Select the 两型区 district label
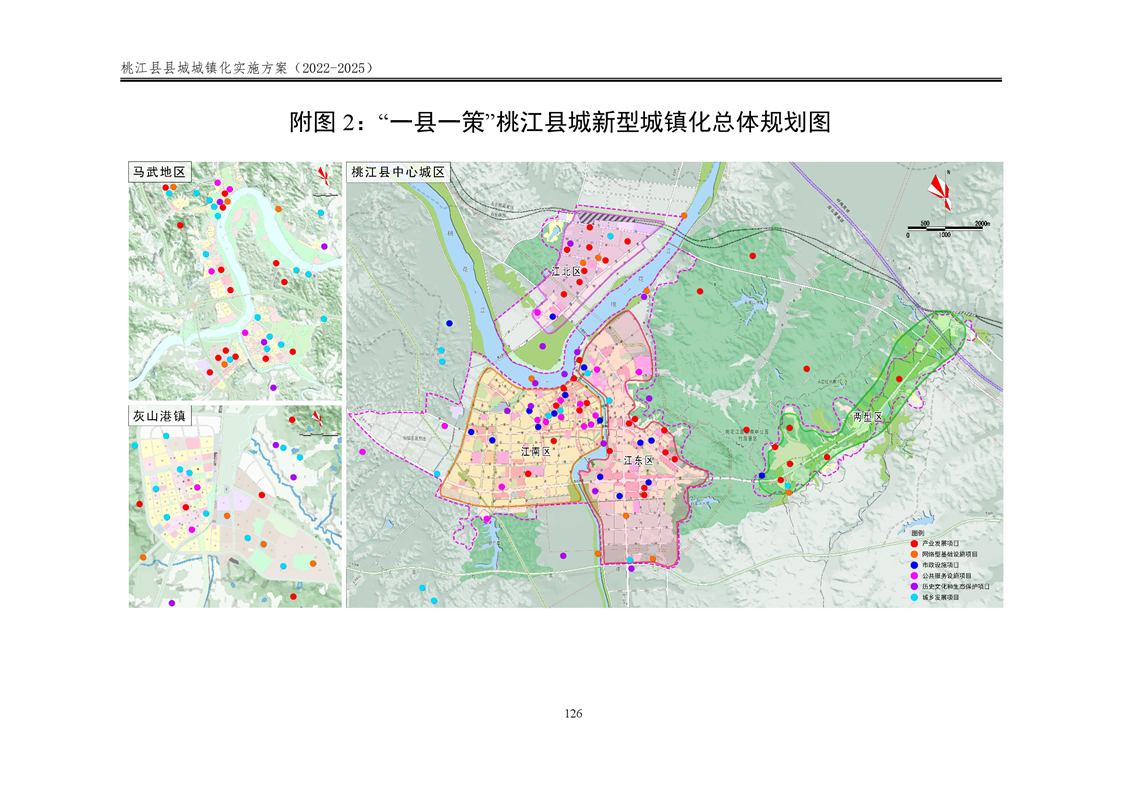 coord(866,415)
